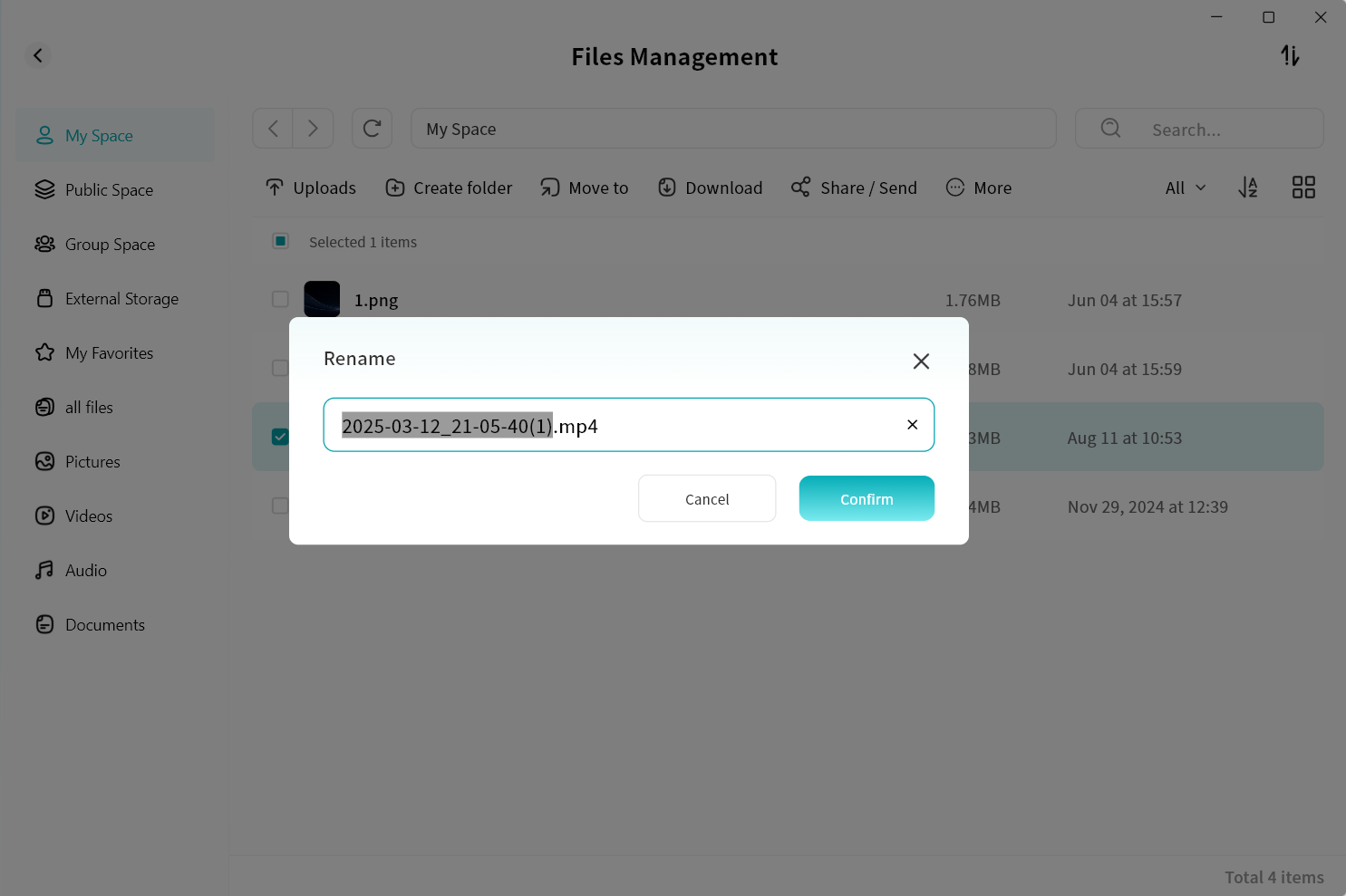
Task: Confirm the file rename
Action: coord(866,499)
